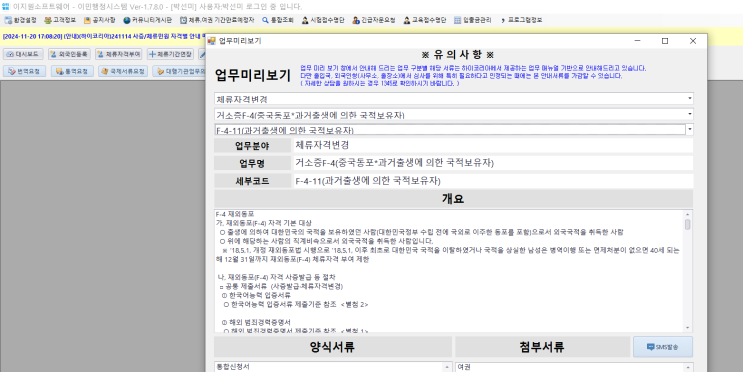
Task: Open 입출금관리 menu item
Action: click(472, 20)
